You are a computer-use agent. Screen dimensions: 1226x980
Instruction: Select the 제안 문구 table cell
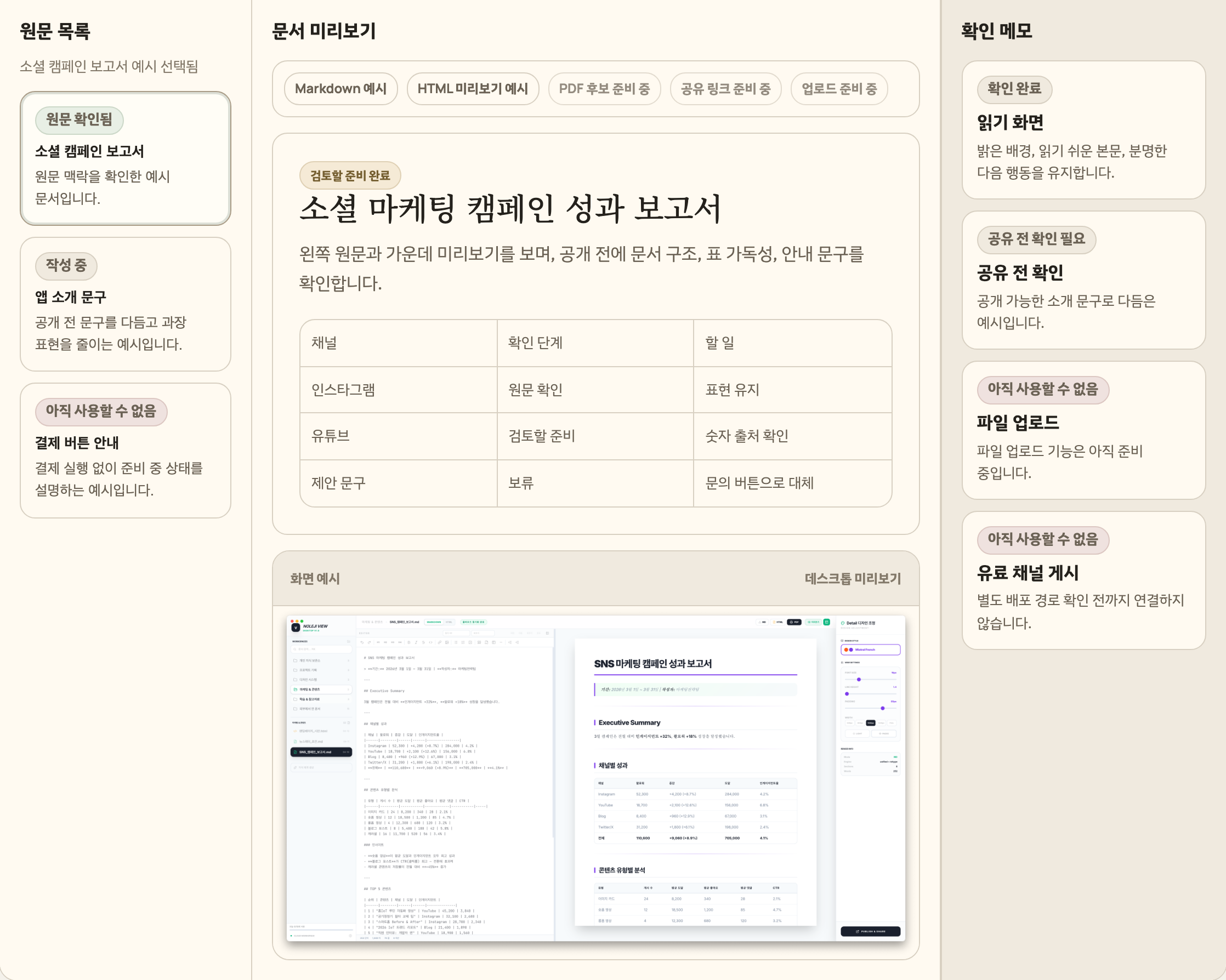[x=398, y=483]
